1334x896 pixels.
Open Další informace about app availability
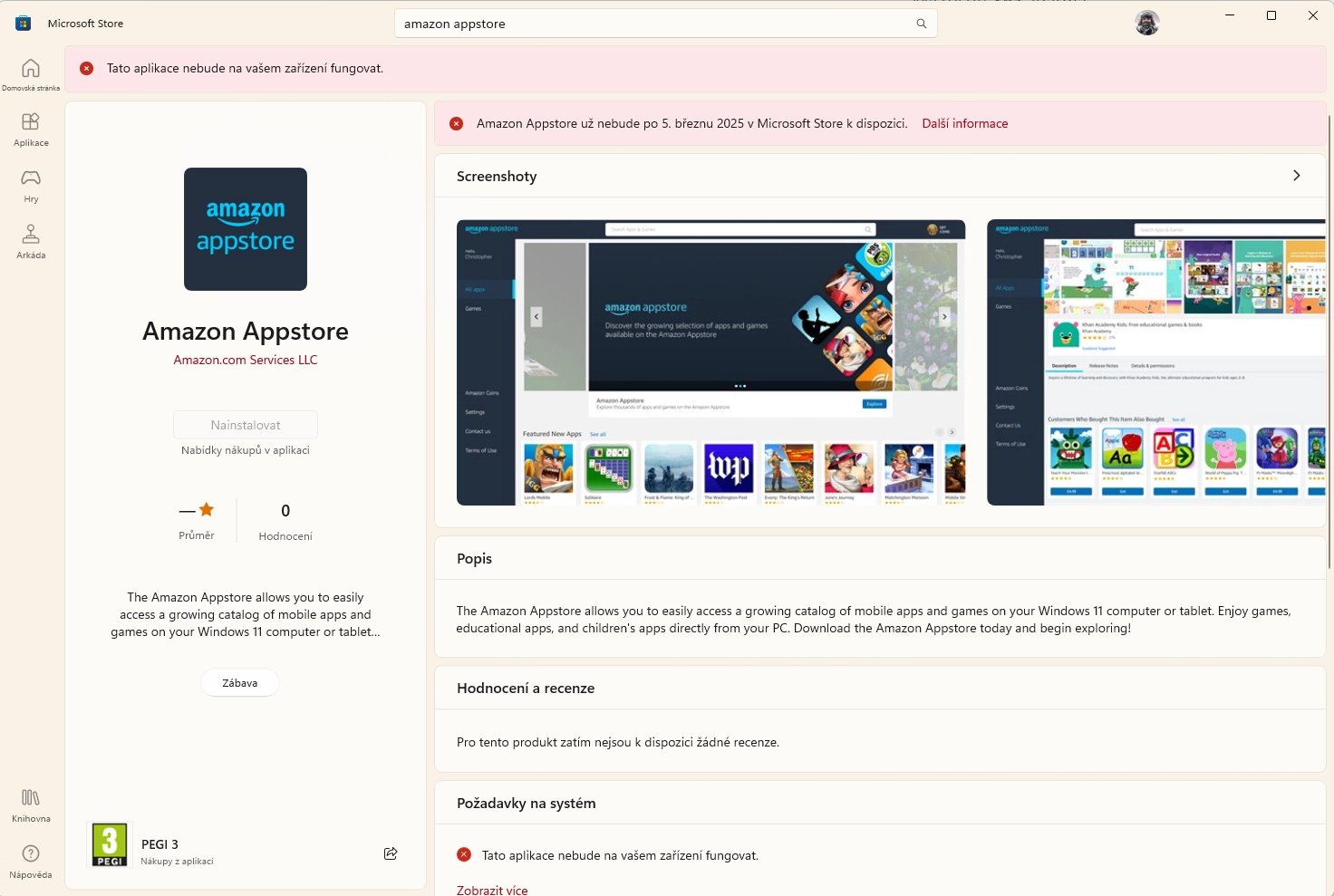[x=964, y=123]
